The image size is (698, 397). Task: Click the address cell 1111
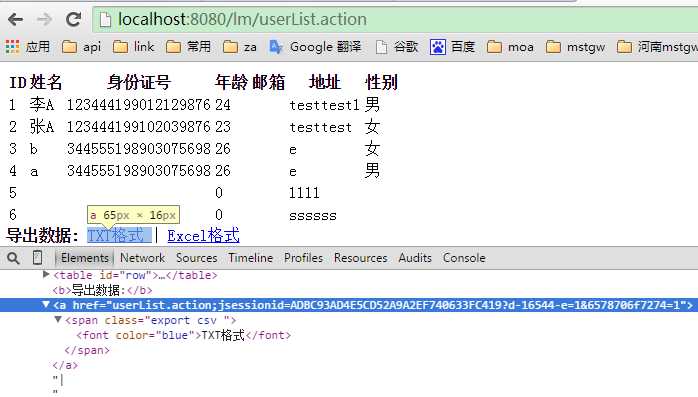304,193
